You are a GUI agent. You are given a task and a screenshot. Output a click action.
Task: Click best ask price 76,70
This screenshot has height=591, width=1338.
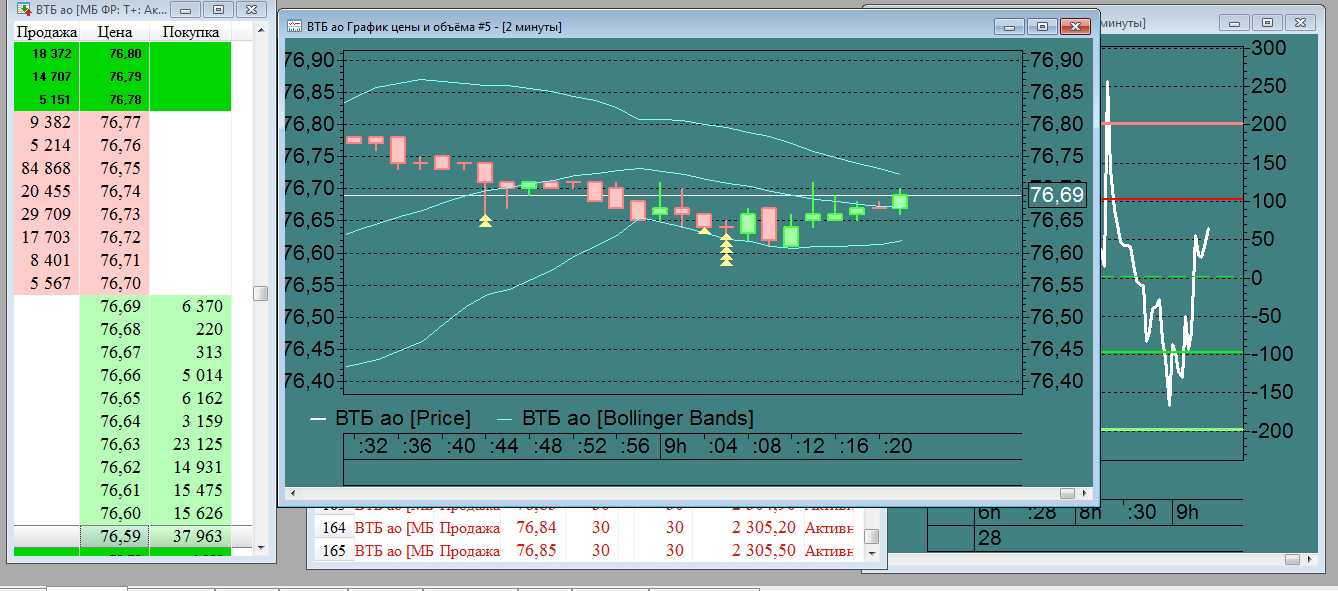pyautogui.click(x=120, y=283)
